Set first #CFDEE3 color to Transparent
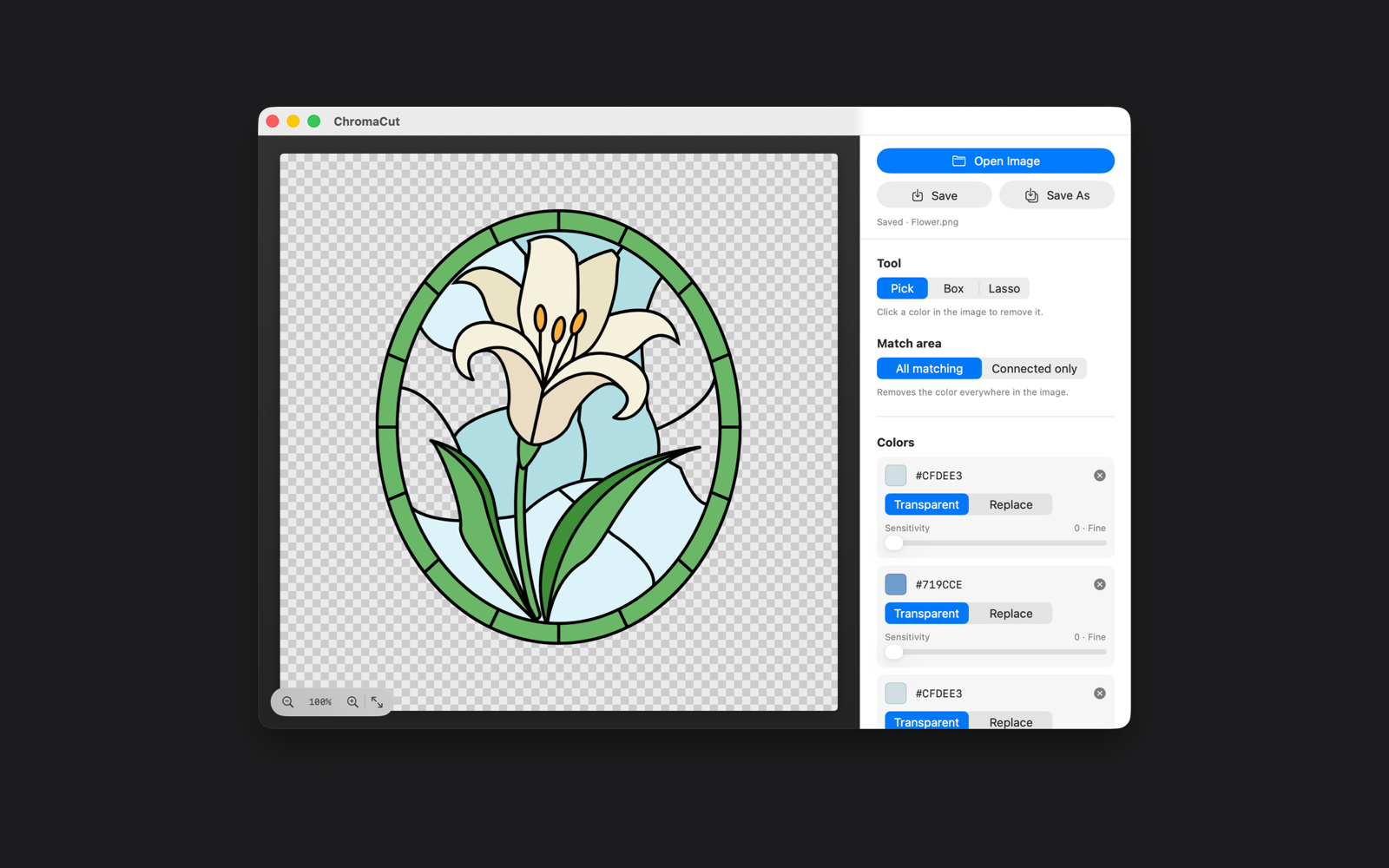 (x=926, y=504)
